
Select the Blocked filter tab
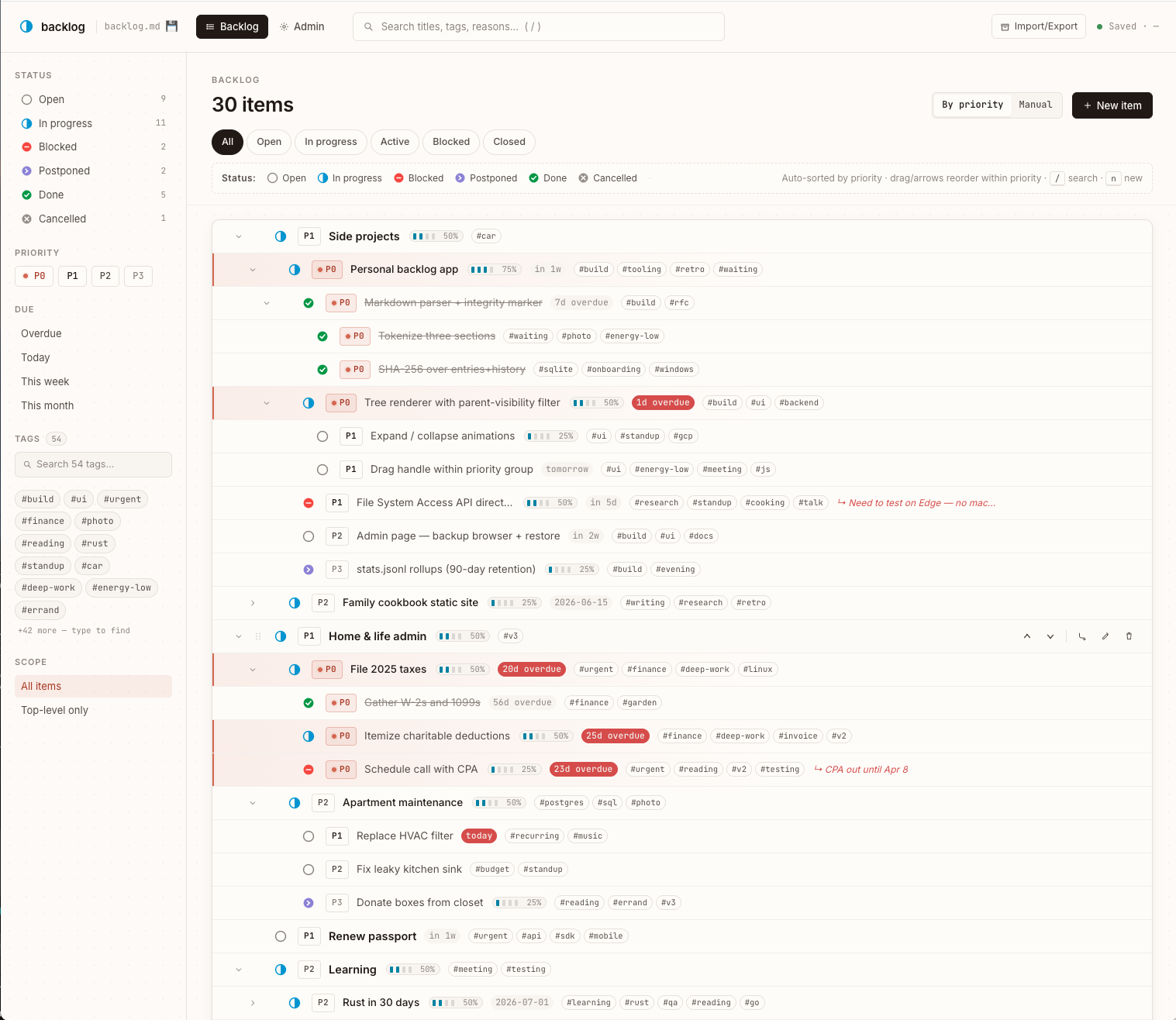coord(451,142)
